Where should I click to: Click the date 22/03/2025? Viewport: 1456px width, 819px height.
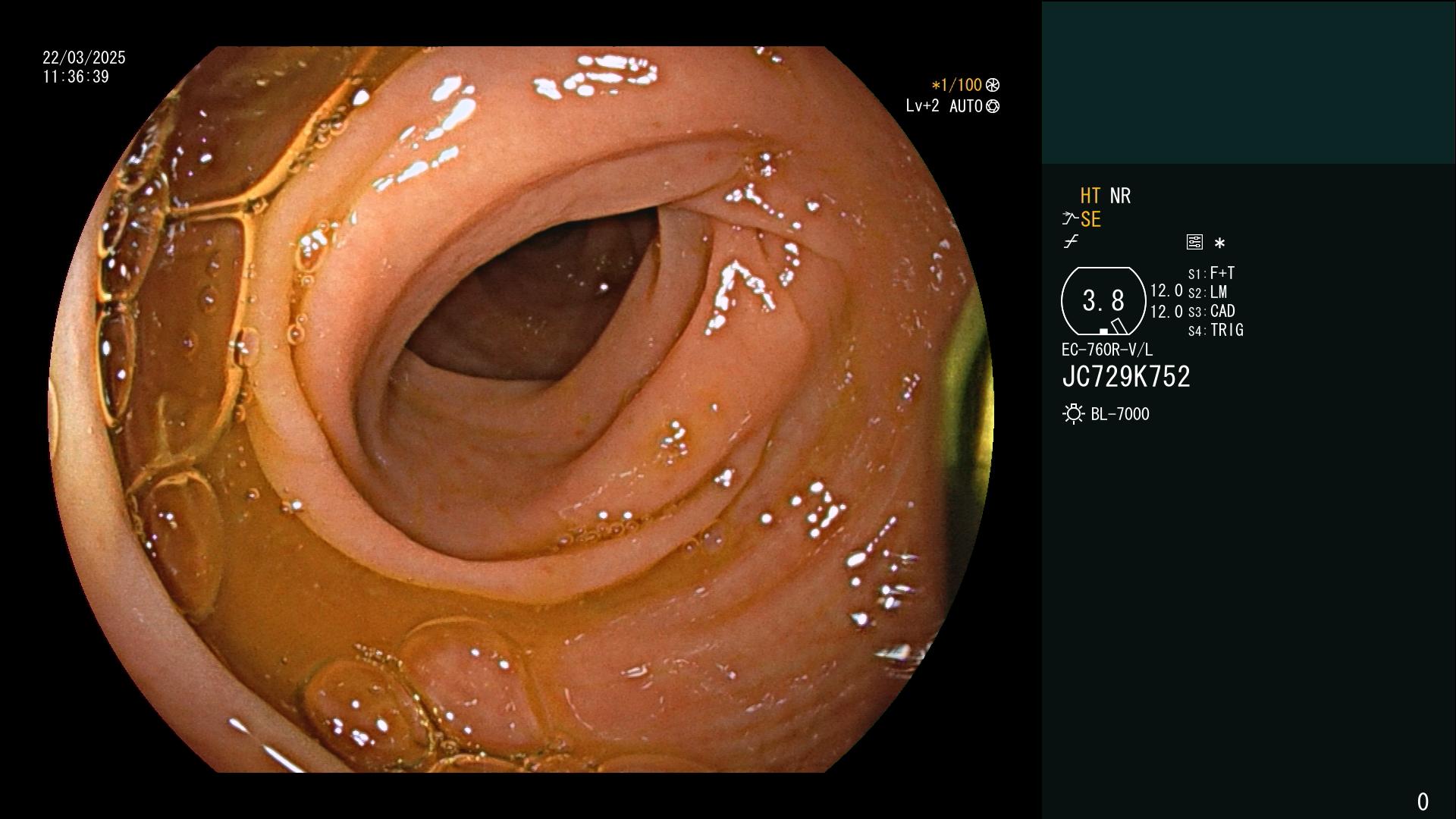[x=84, y=58]
